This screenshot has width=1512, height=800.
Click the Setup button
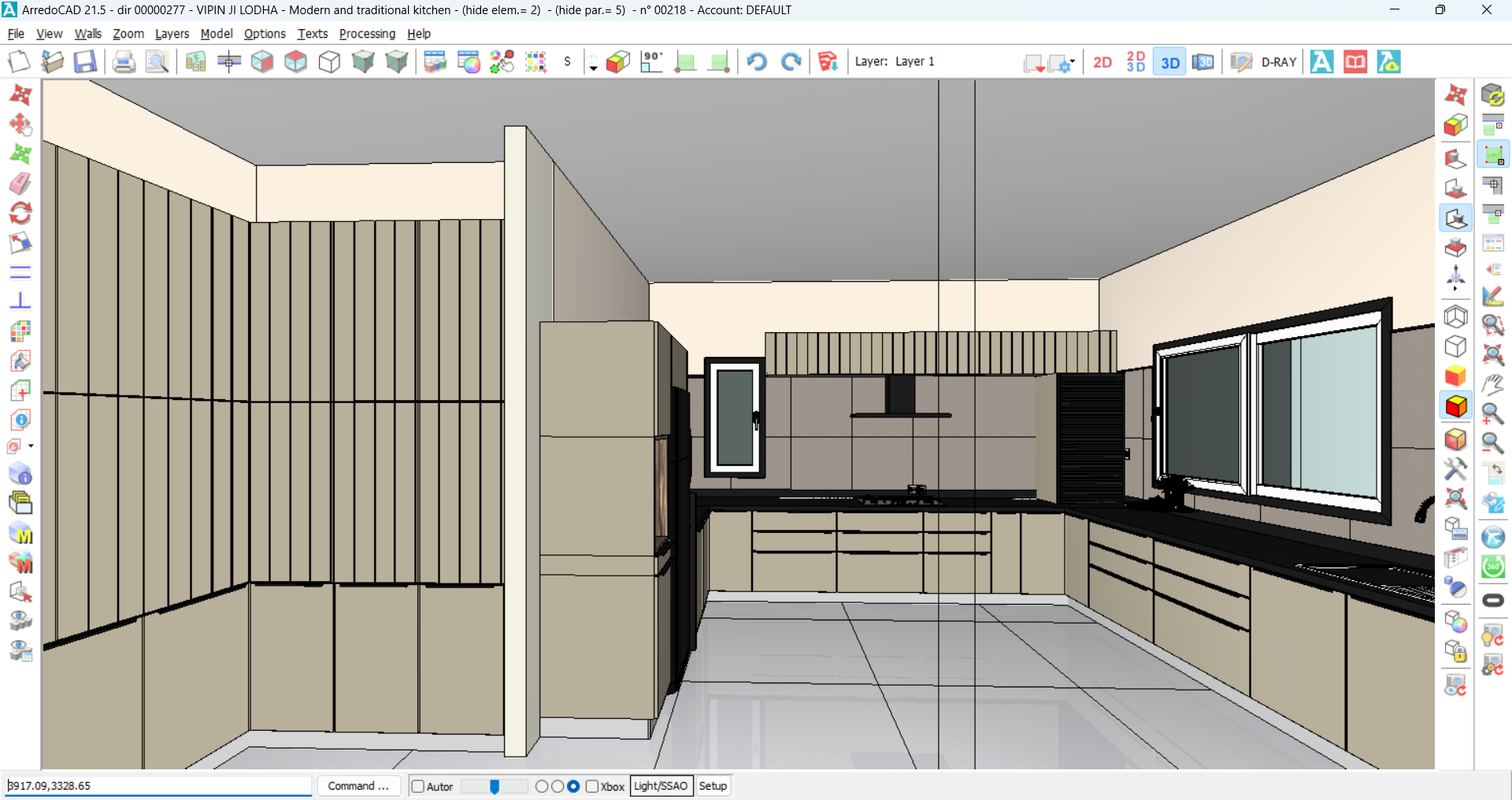coord(713,786)
